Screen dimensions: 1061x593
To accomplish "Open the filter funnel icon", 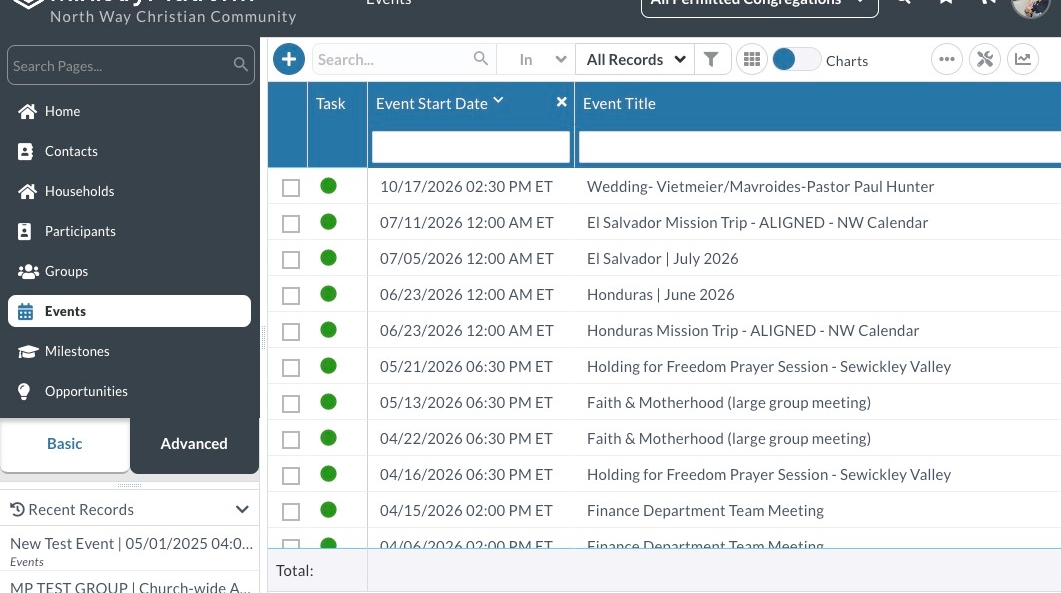I will [711, 60].
